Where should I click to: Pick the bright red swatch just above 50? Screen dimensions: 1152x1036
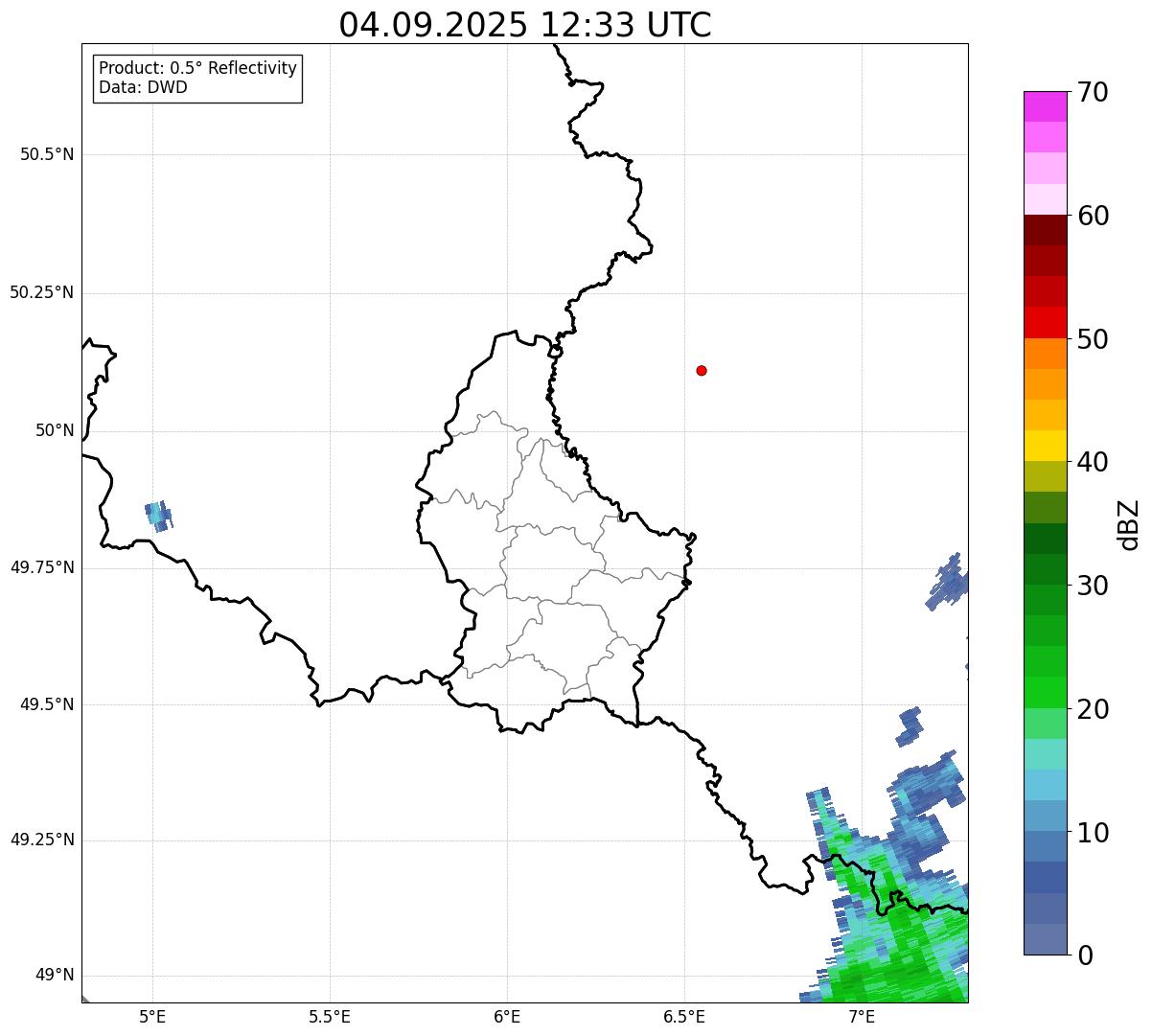[1045, 322]
